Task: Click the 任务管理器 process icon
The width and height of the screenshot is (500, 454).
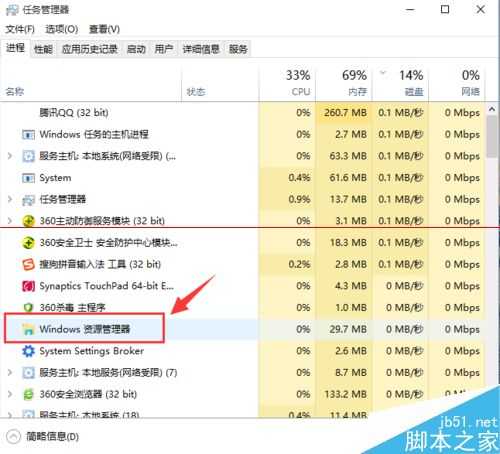Action: 28,200
